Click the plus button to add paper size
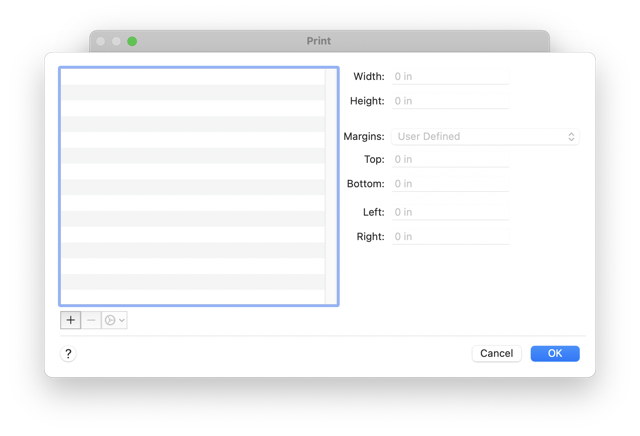This screenshot has height=436, width=640. click(71, 320)
